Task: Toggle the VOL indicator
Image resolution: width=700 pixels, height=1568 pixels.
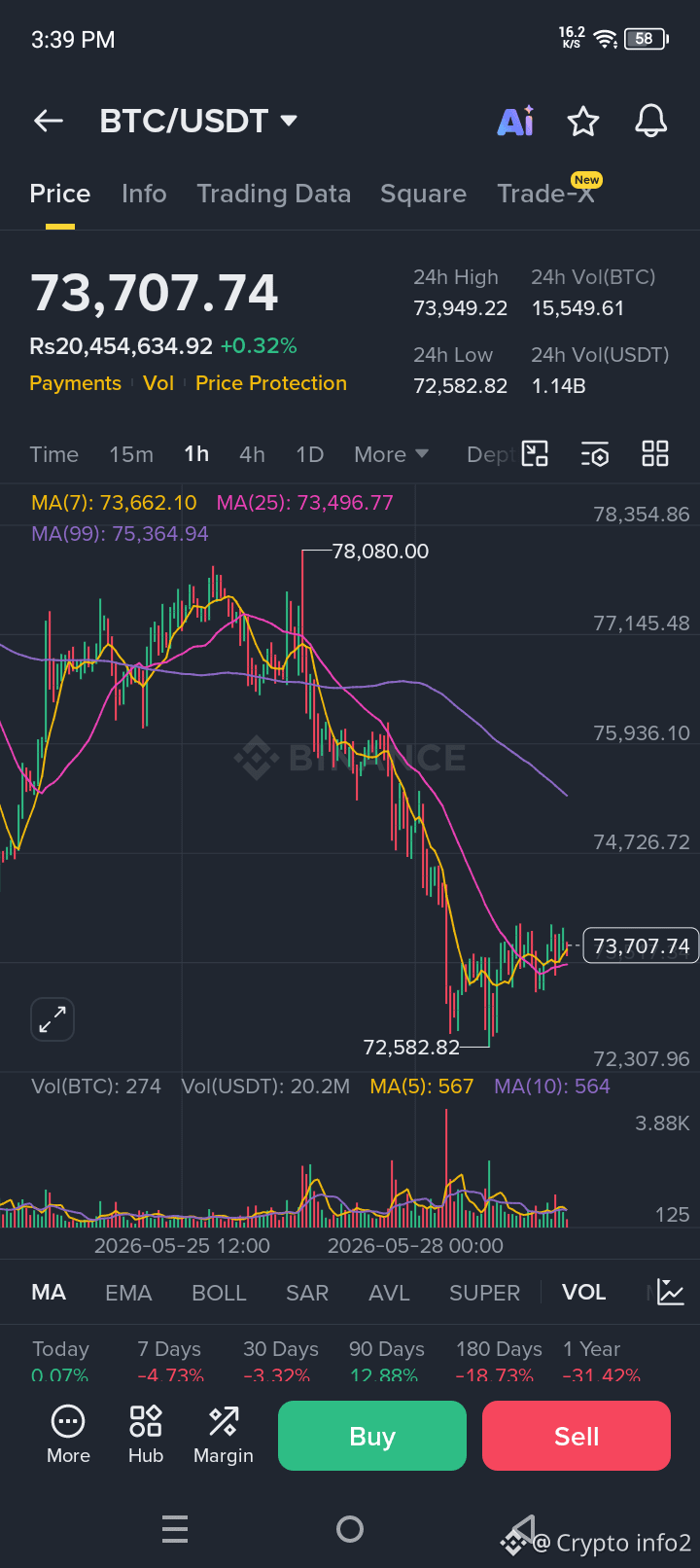Action: [583, 1292]
